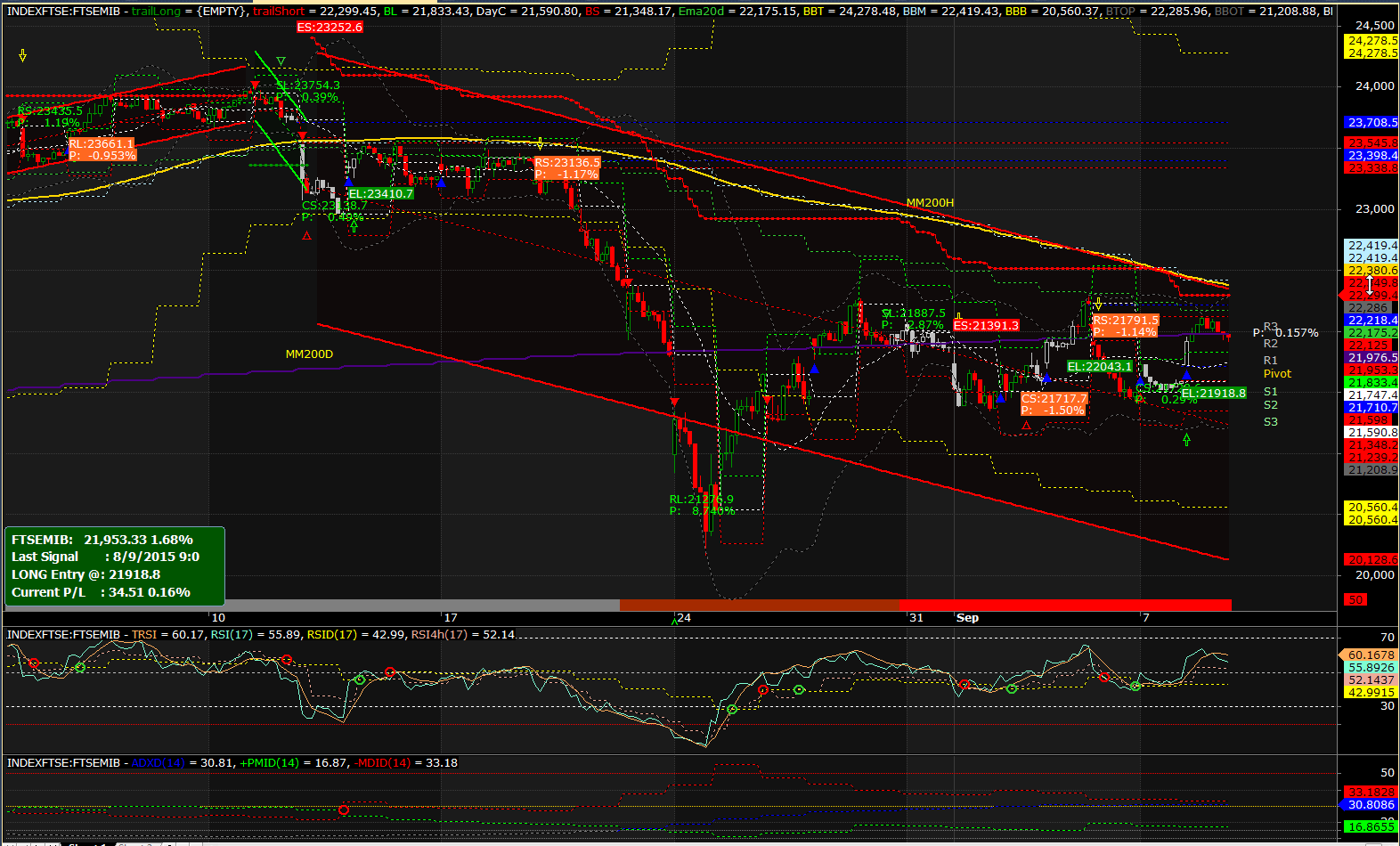
Task: Click the yellow down arrow above RS:23136.5 label
Action: [x=540, y=143]
